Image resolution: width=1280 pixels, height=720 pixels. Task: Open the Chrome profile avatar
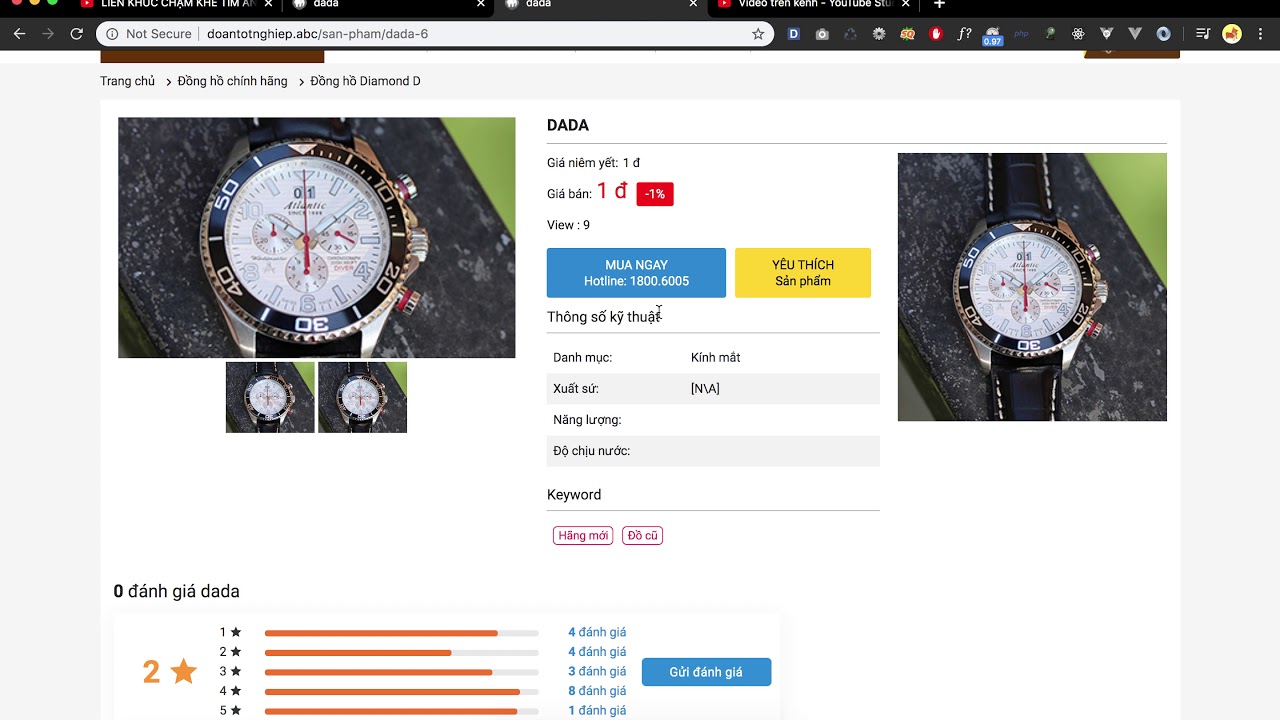1232,34
